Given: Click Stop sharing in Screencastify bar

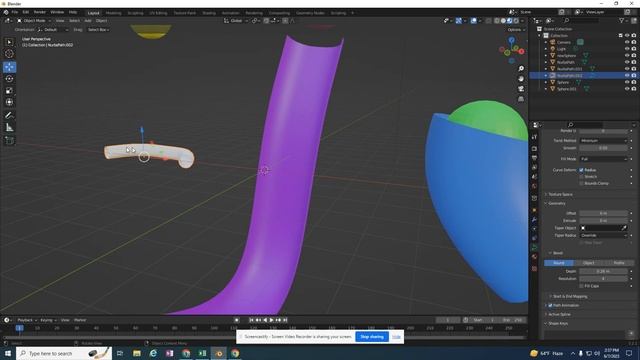Looking at the screenshot, I should (x=372, y=337).
